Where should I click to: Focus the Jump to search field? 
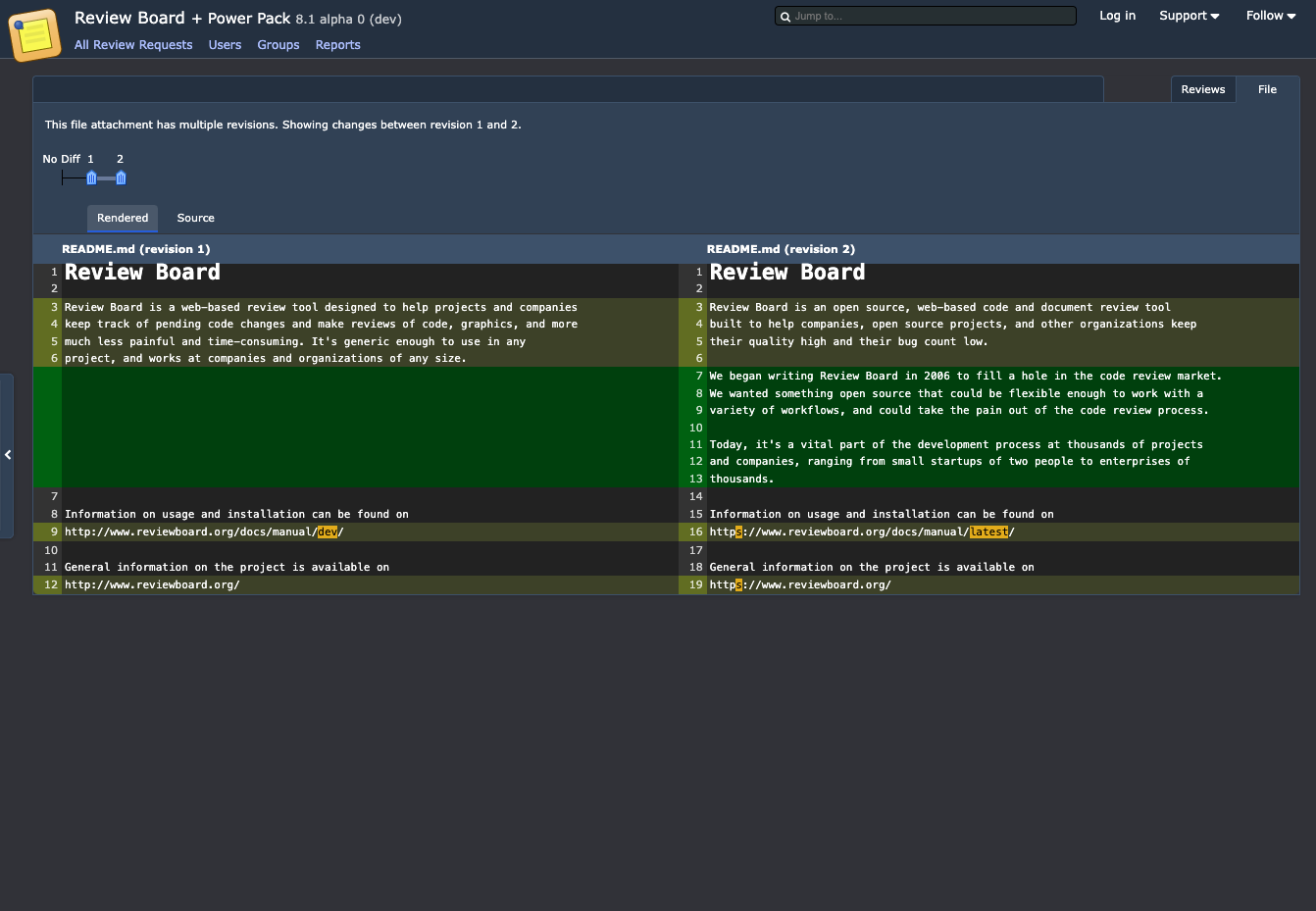coord(925,16)
